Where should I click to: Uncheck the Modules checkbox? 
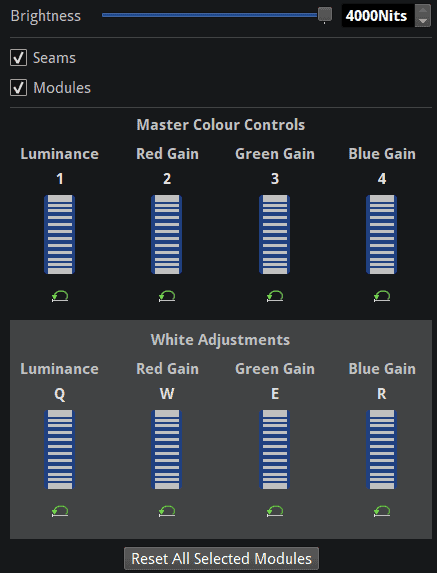pos(18,88)
